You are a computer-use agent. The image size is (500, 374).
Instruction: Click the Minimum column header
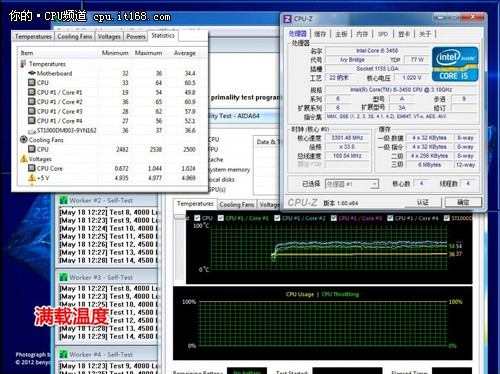pyautogui.click(x=115, y=53)
